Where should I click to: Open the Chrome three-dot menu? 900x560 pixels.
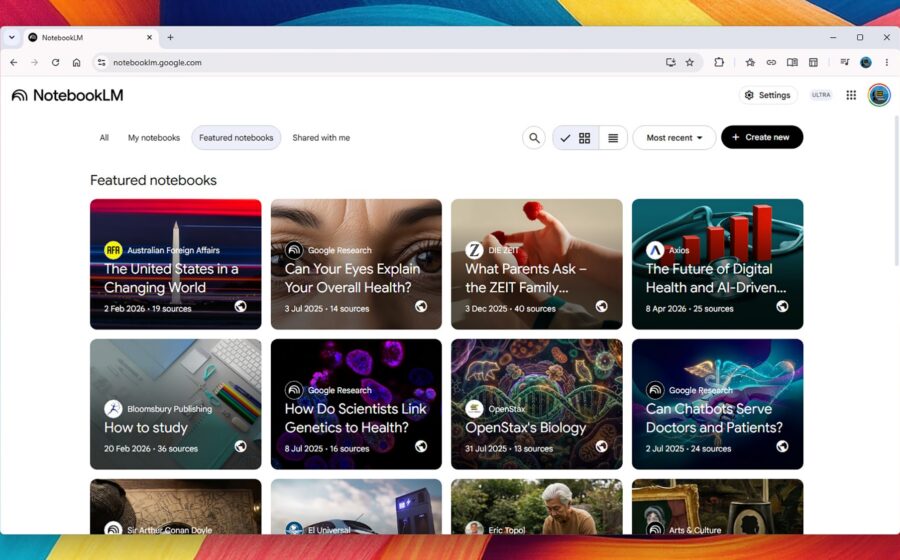887,63
